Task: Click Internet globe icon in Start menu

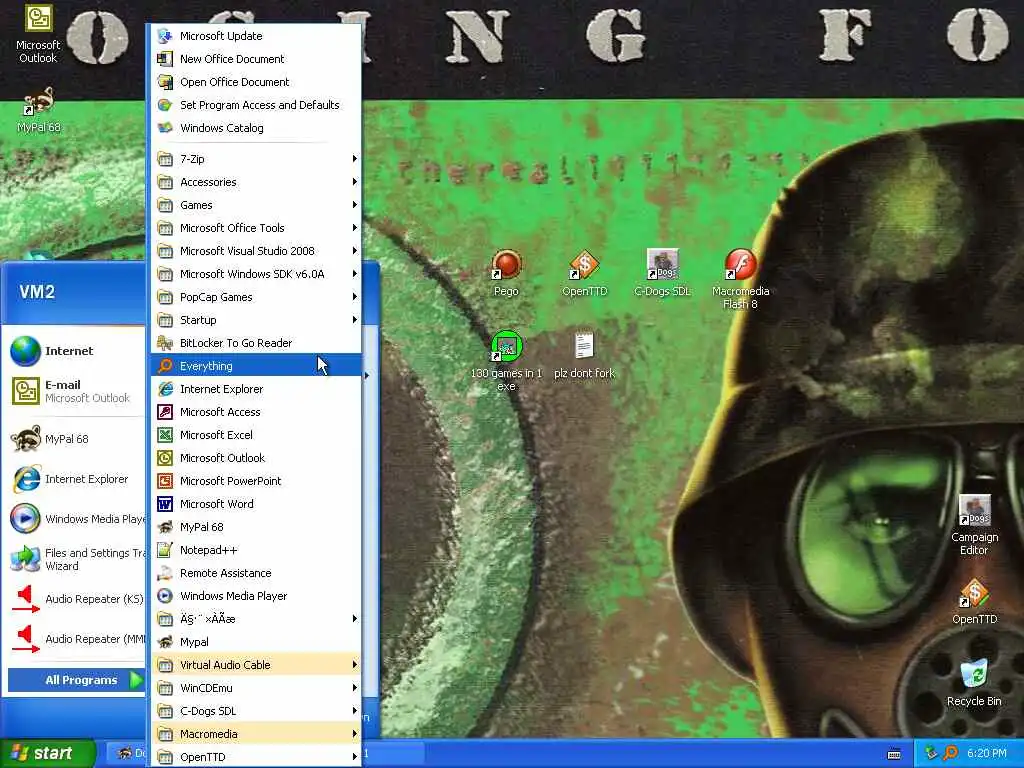Action: pyautogui.click(x=25, y=351)
